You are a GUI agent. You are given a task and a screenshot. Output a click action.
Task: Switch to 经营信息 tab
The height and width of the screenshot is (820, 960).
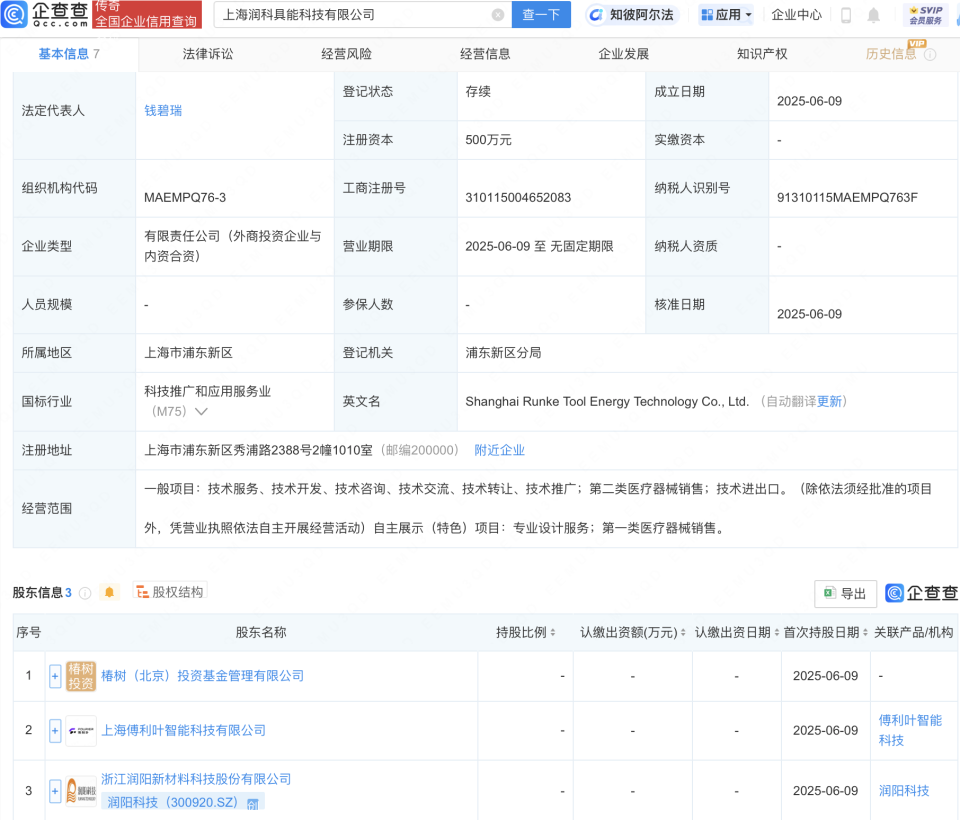point(485,54)
